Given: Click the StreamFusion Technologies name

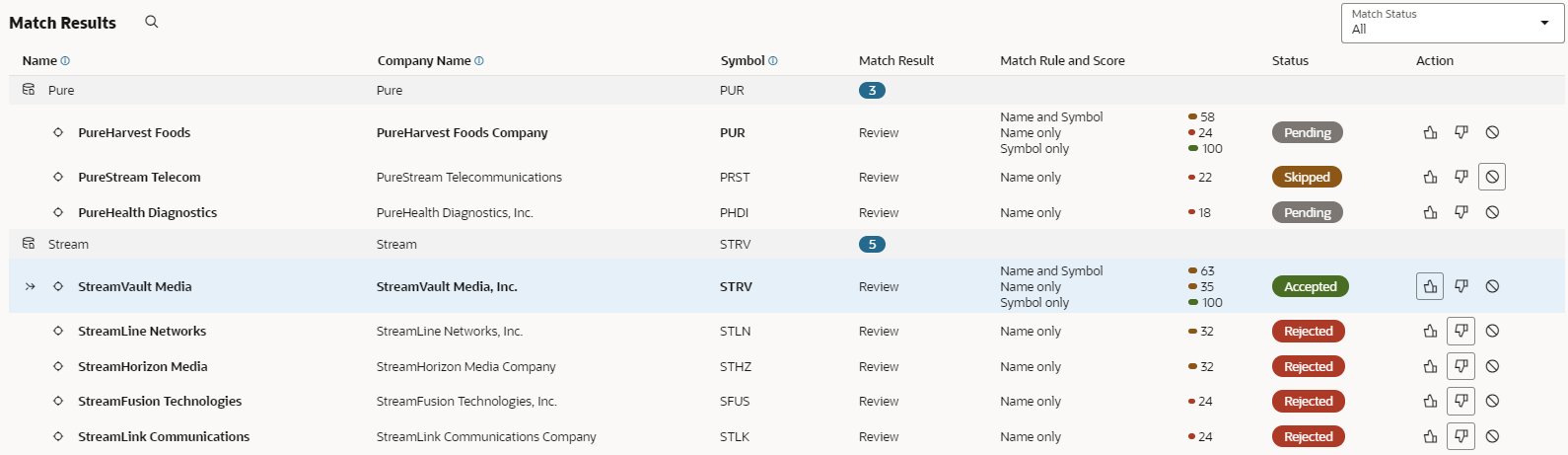Looking at the screenshot, I should pos(160,402).
